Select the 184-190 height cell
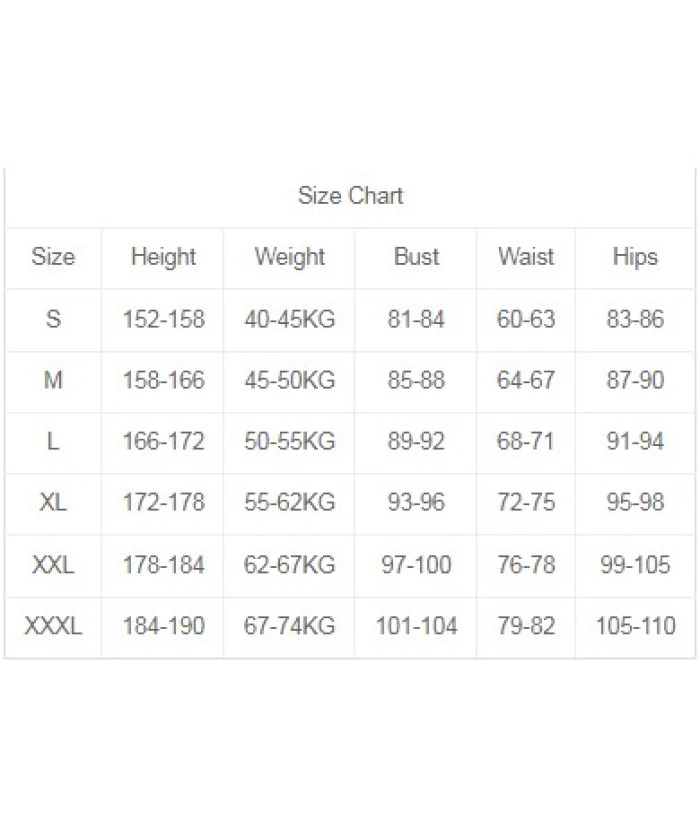Image resolution: width=700 pixels, height=823 pixels. pyautogui.click(x=163, y=627)
